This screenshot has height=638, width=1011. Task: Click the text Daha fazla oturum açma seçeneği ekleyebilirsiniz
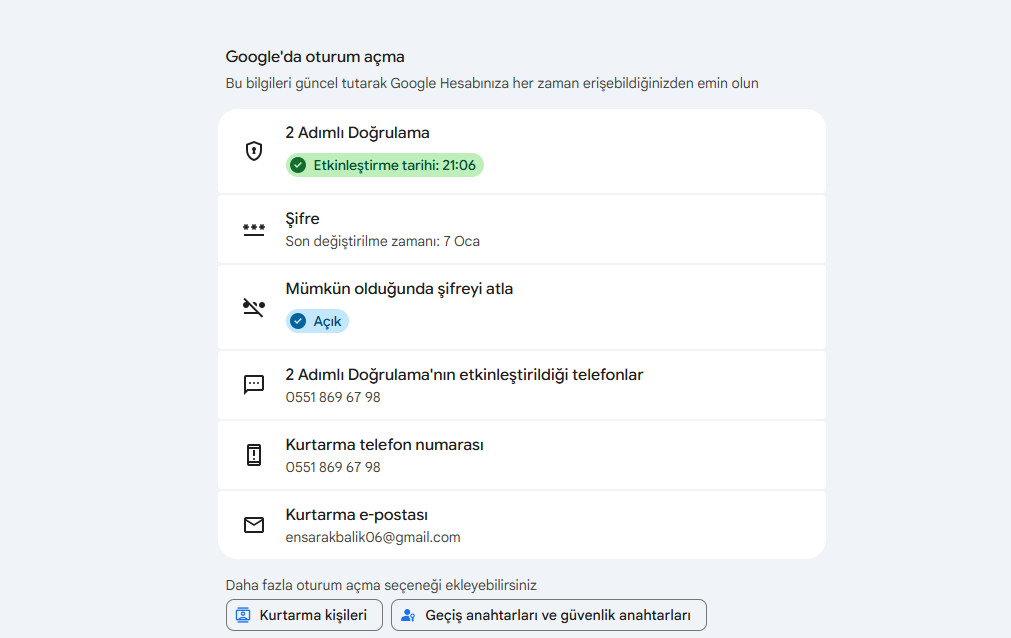pos(381,585)
